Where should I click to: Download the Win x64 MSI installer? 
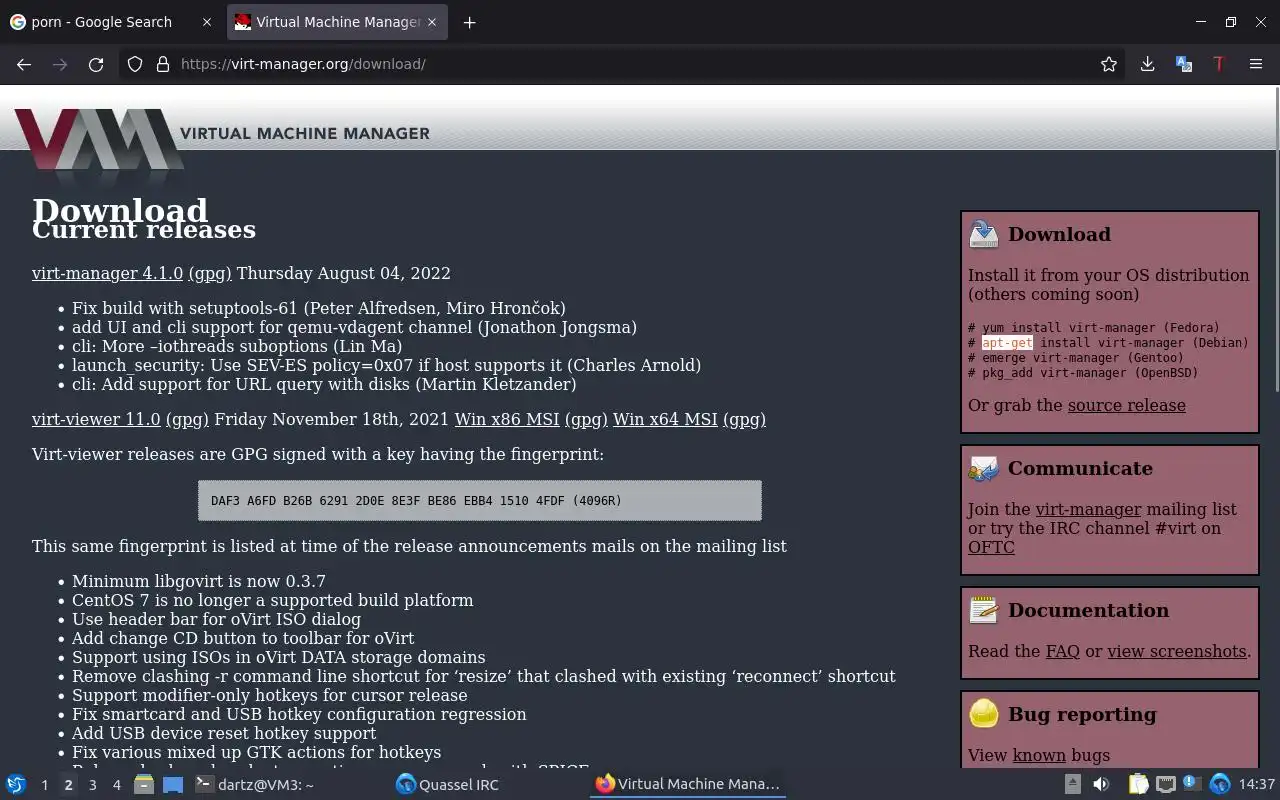(665, 419)
